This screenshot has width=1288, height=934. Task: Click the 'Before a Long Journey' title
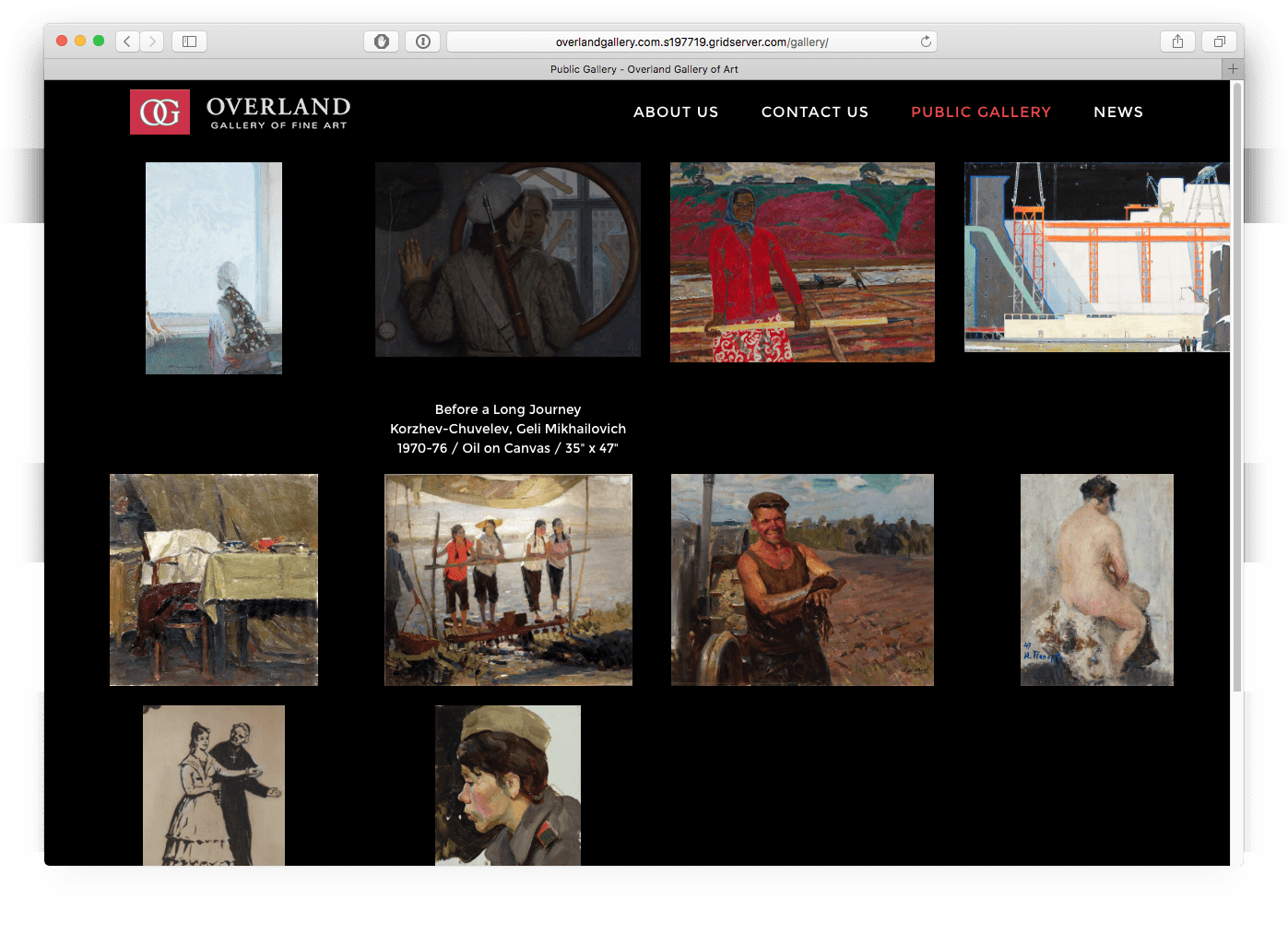[508, 409]
